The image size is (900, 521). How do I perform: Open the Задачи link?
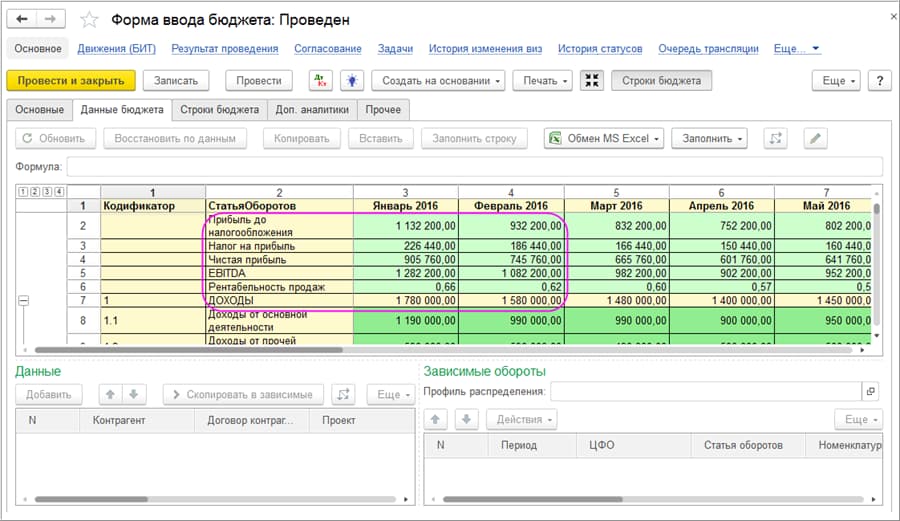coord(395,49)
